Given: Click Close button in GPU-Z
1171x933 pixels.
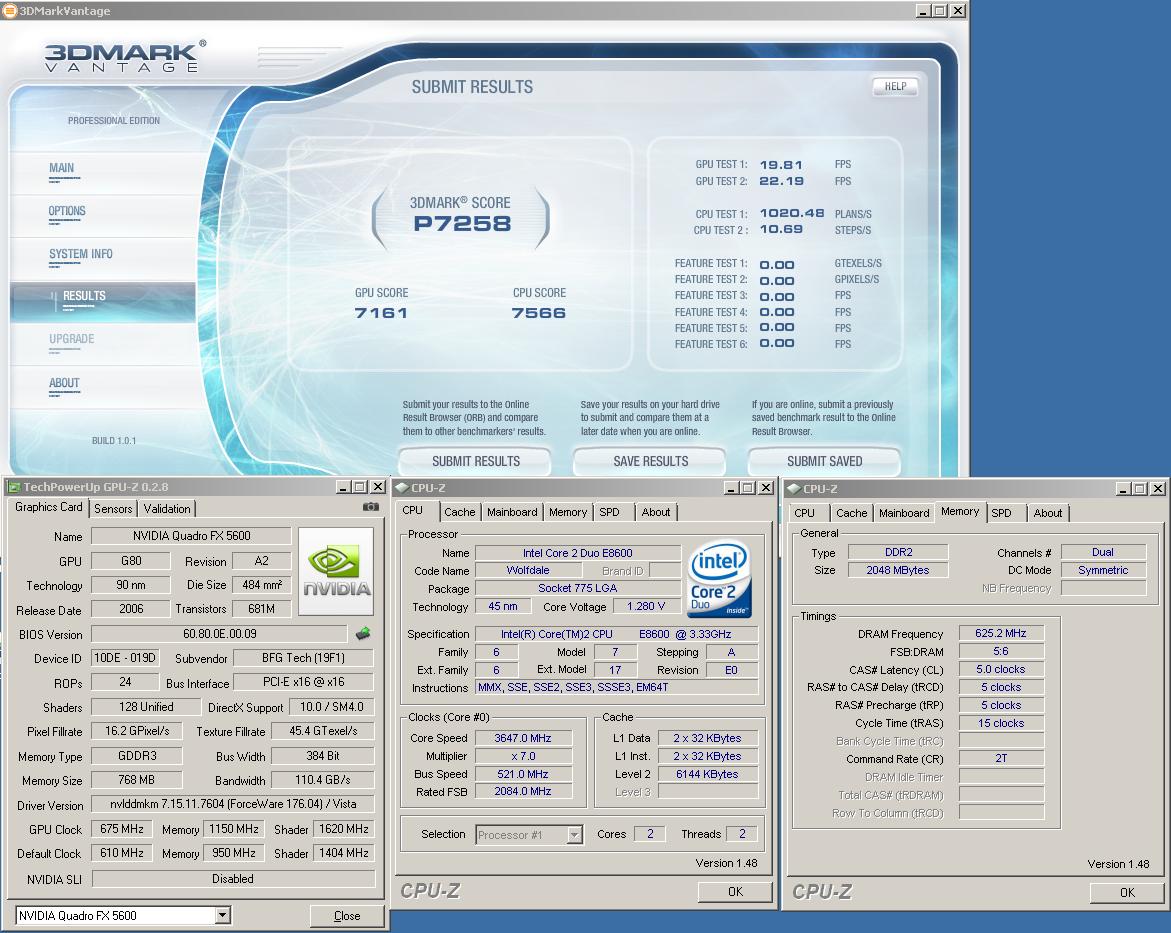Looking at the screenshot, I should (347, 916).
